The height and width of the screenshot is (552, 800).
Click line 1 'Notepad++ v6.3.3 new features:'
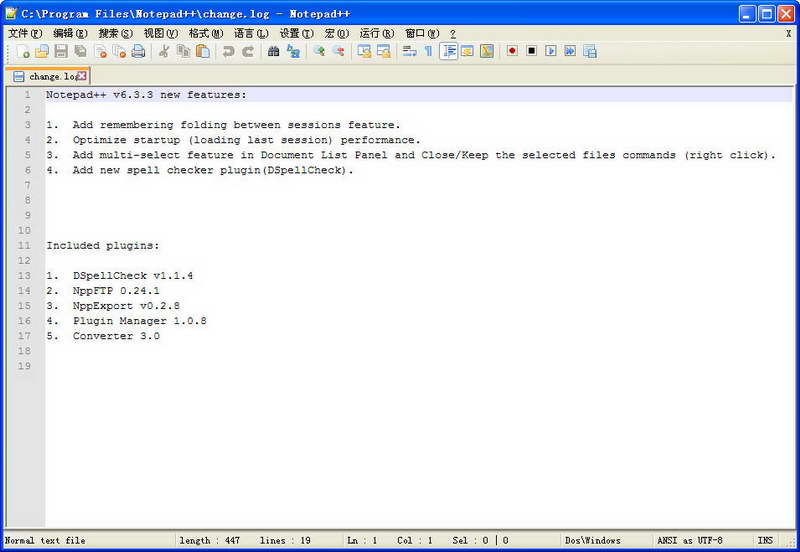[146, 94]
